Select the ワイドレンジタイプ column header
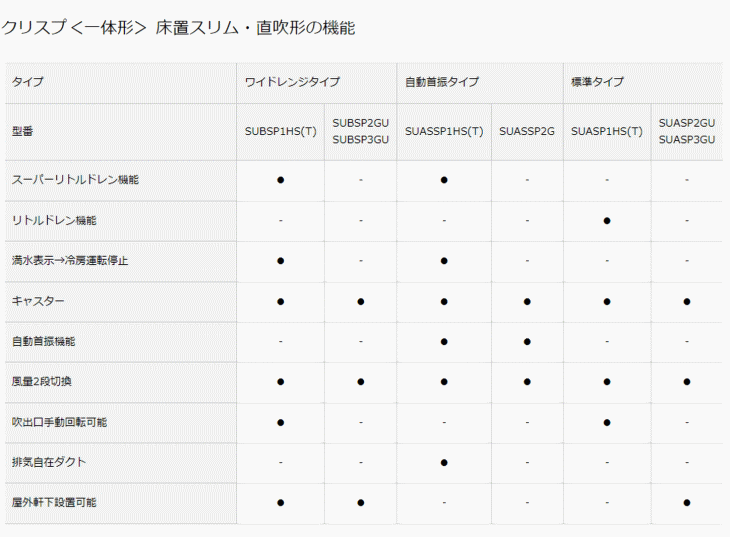Viewport: 730px width, 537px height. [292, 82]
